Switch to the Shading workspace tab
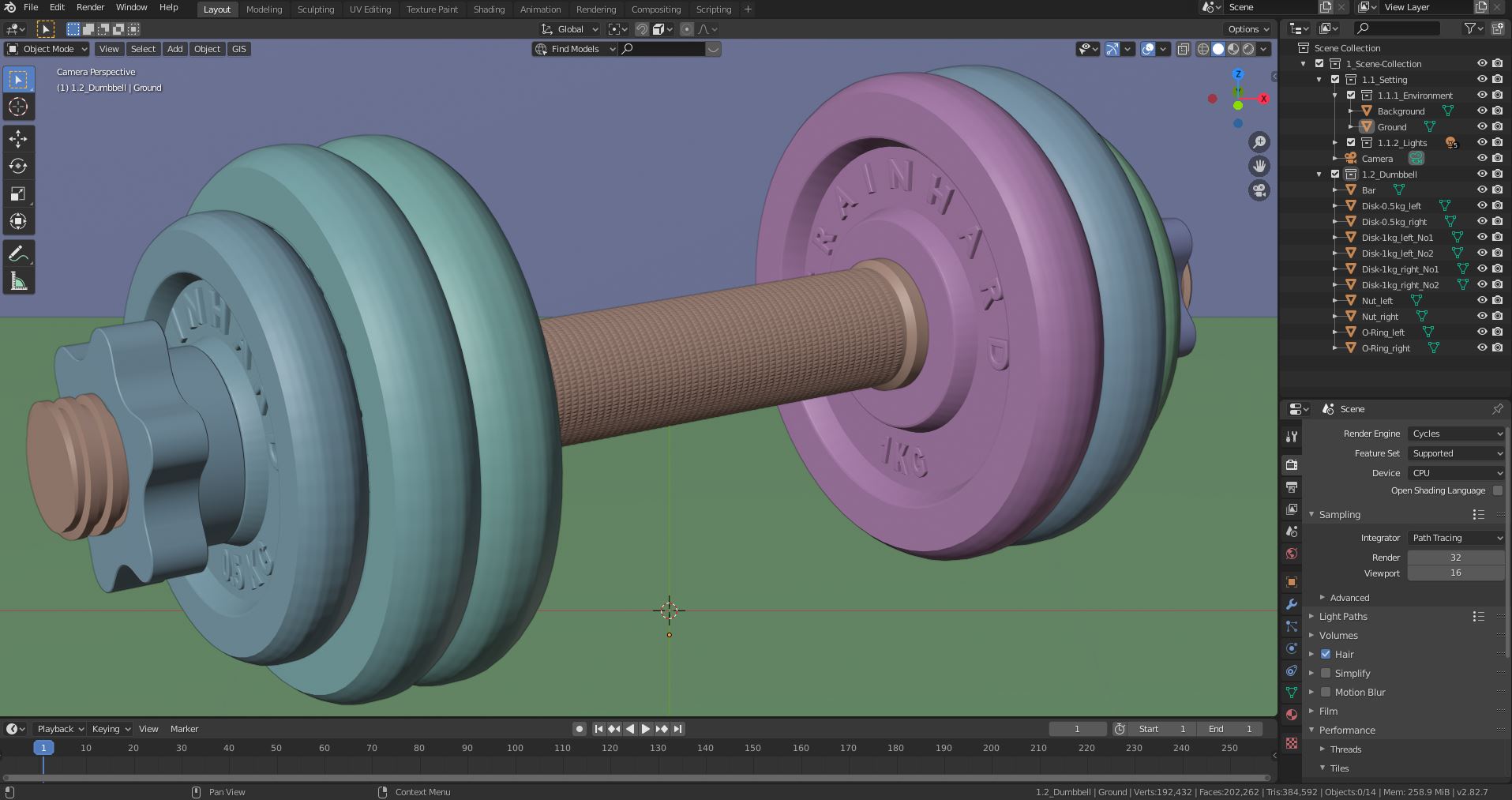 489,9
